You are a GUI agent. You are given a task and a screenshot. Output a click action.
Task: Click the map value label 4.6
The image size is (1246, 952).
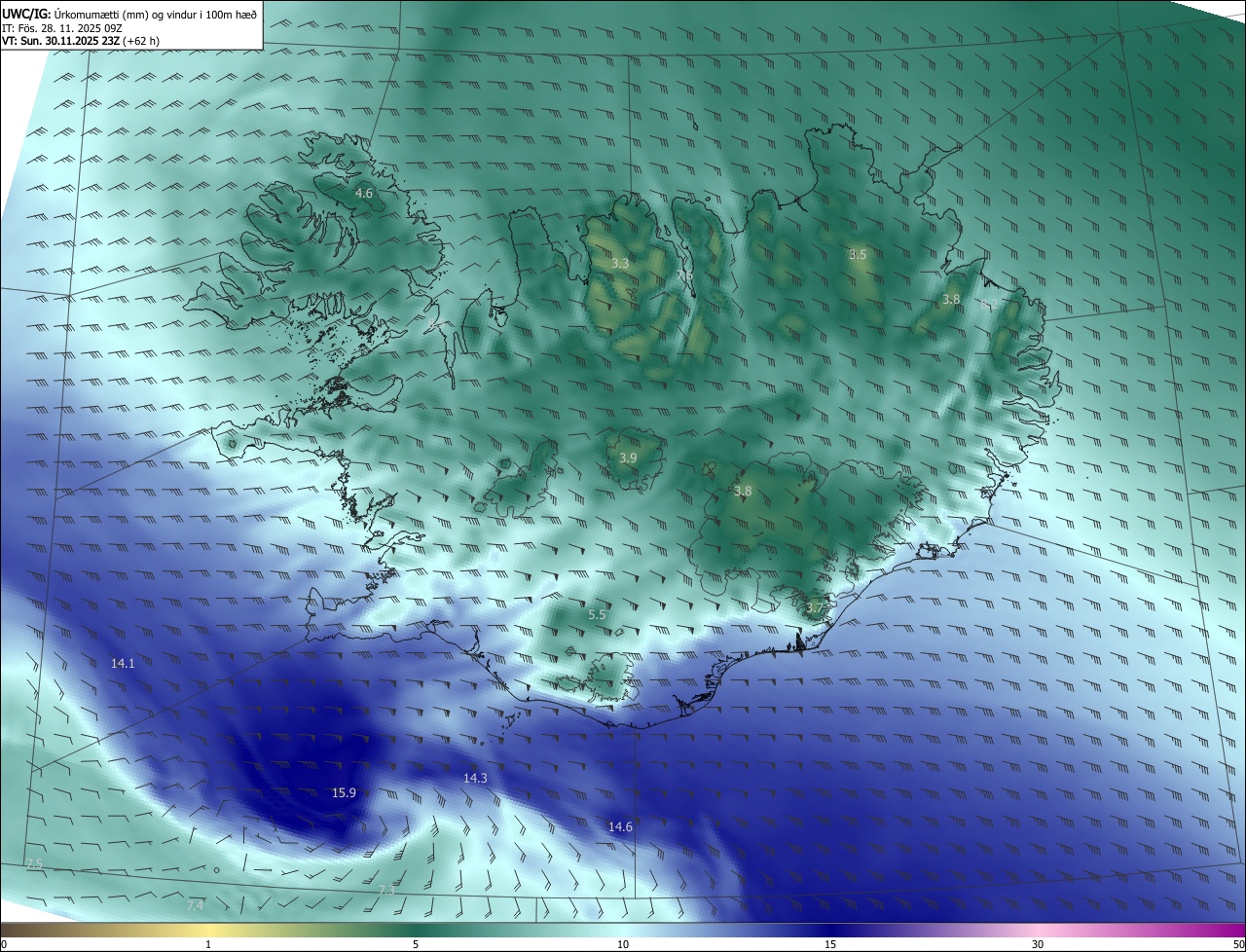364,194
